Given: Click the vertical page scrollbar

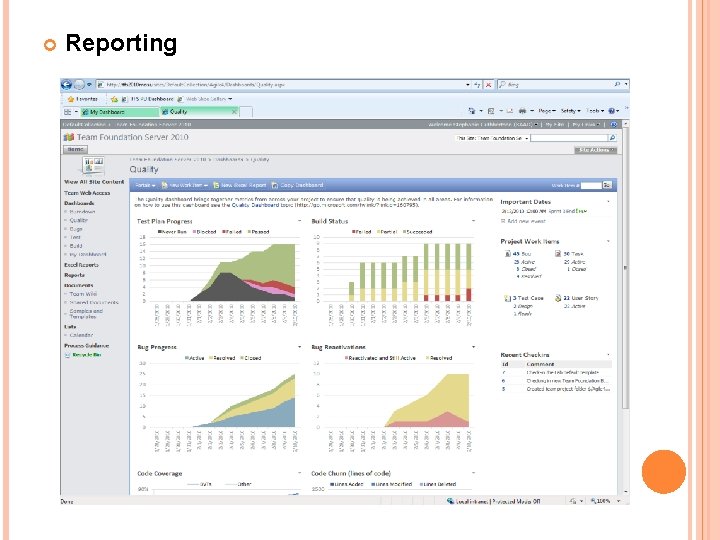Looking at the screenshot, I should 625,308.
